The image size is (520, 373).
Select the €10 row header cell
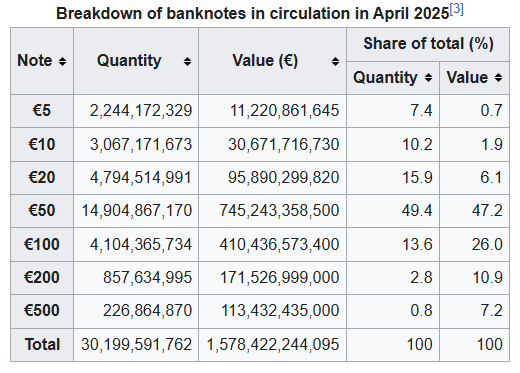point(42,145)
